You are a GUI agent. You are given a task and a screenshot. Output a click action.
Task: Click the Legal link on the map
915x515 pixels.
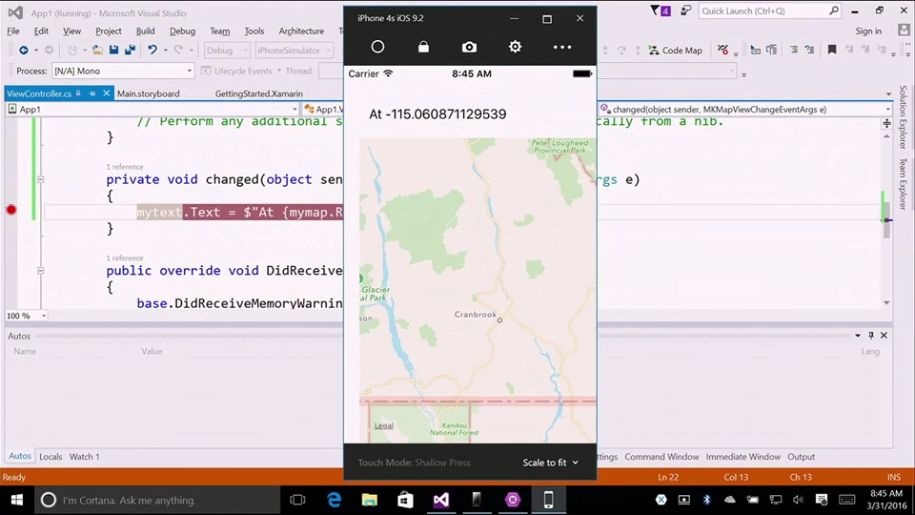click(x=383, y=426)
